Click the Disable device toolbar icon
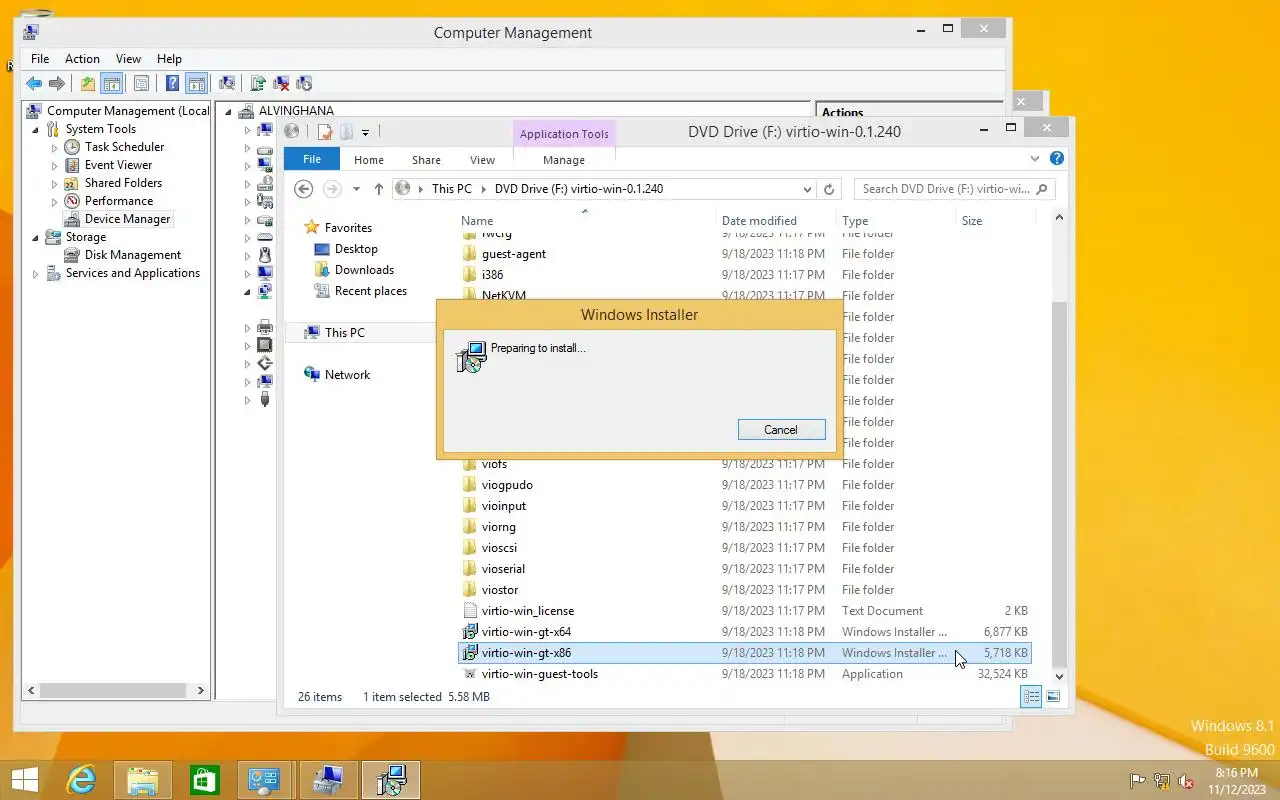 click(304, 84)
